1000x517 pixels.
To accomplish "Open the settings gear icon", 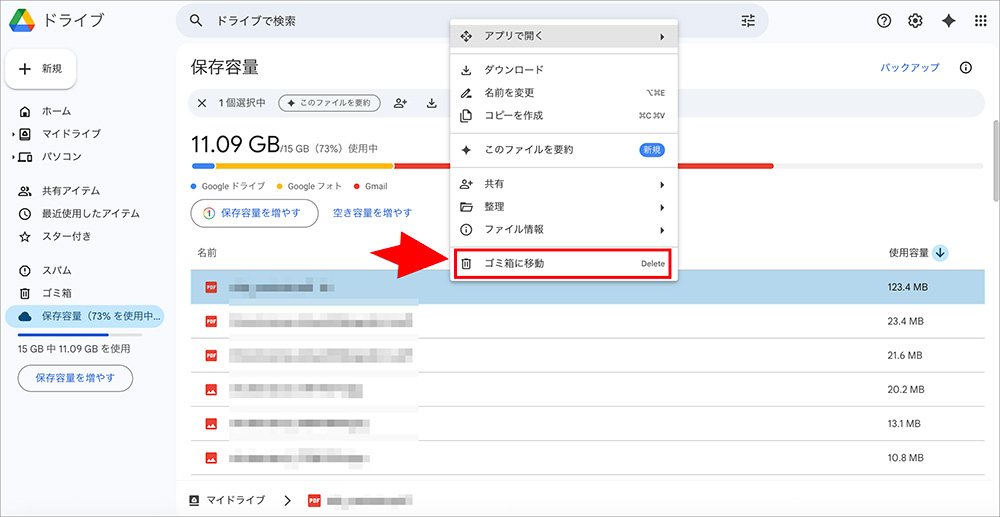I will [x=915, y=21].
